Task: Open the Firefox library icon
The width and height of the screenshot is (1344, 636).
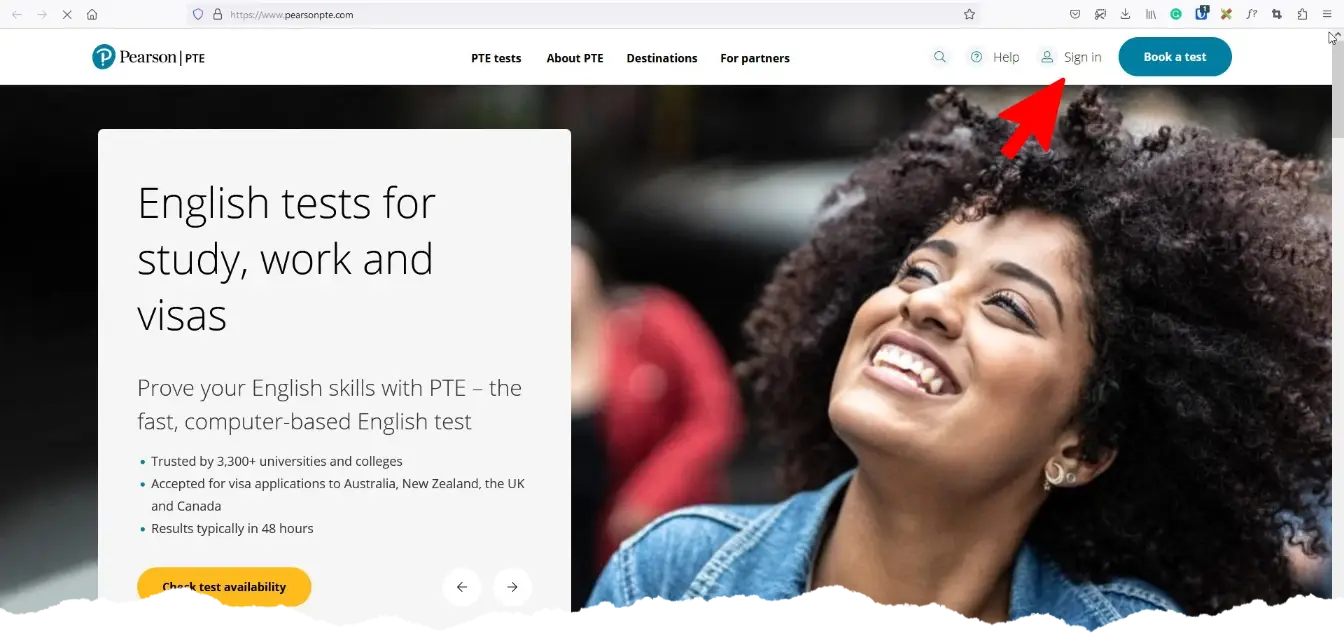Action: 1151,14
